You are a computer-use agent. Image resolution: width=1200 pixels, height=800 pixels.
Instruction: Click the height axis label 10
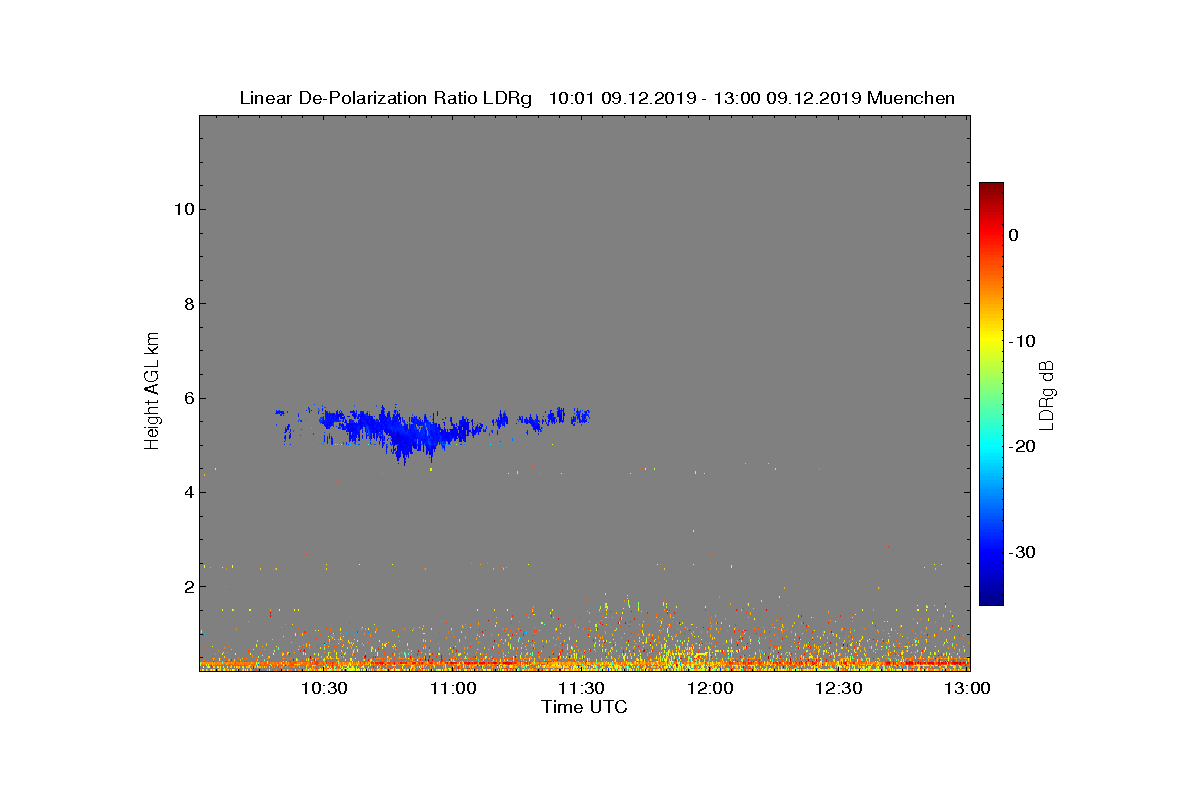[182, 209]
